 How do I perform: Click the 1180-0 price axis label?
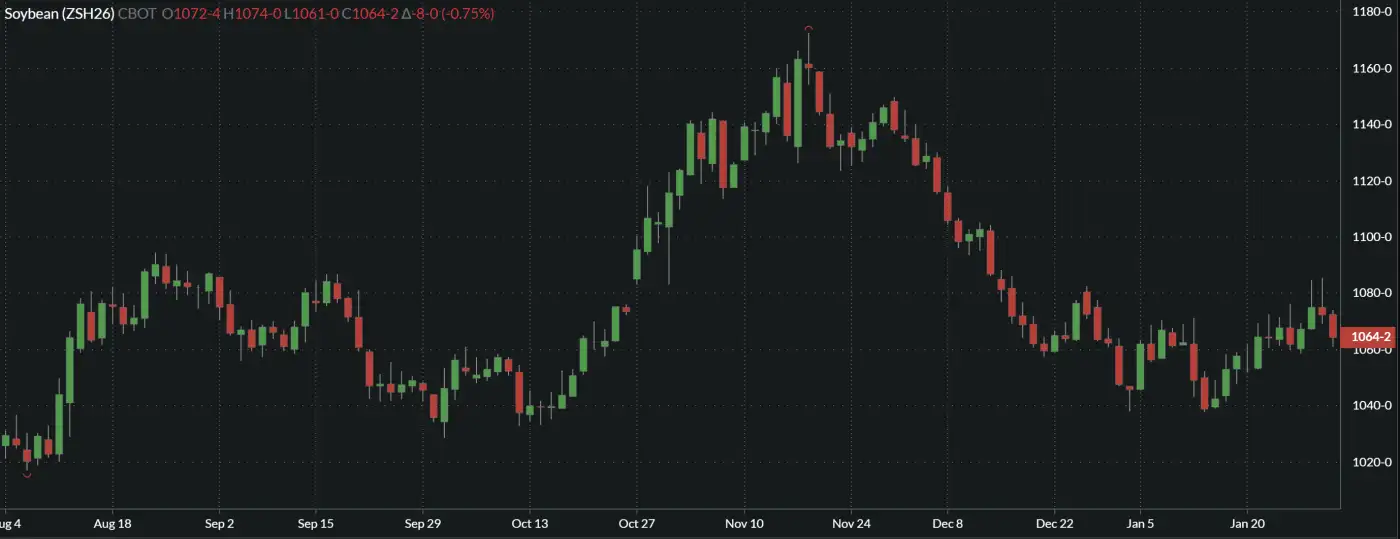coord(1372,12)
